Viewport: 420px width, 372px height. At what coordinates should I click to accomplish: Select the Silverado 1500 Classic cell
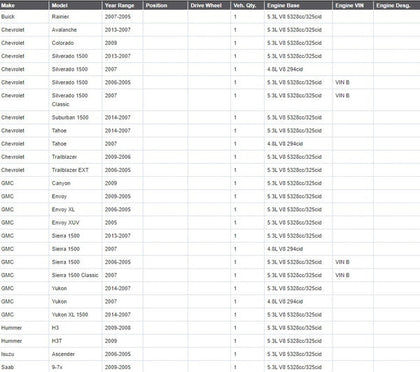click(75, 100)
